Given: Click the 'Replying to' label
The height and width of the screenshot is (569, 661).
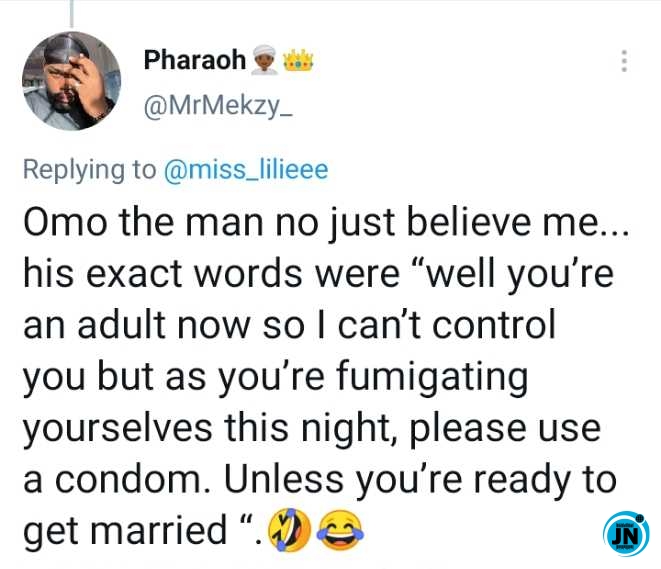Looking at the screenshot, I should point(90,170).
